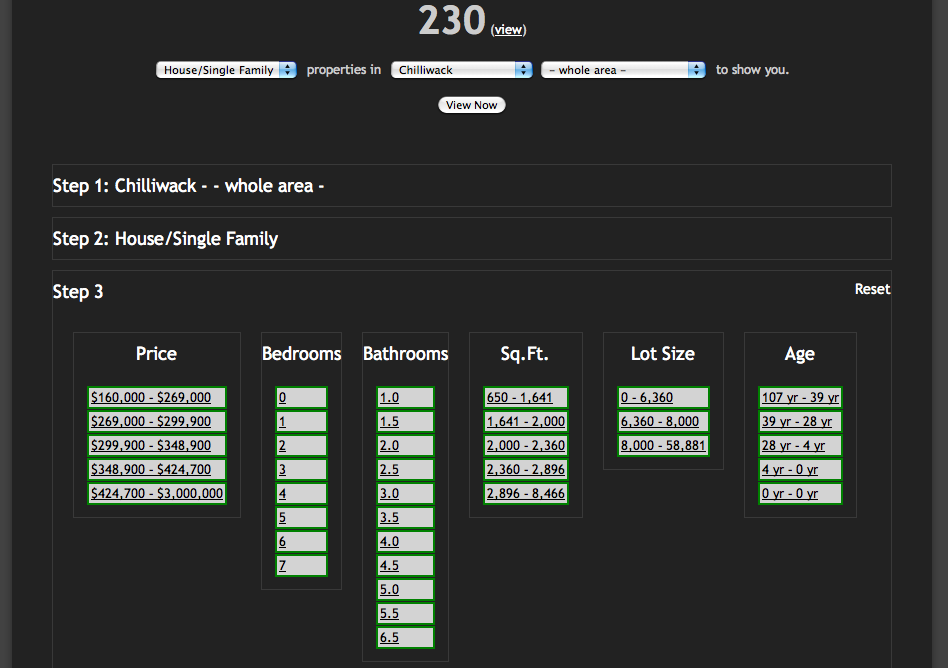Filter age 39 yr - 28 yr
The height and width of the screenshot is (668, 948).
click(800, 421)
